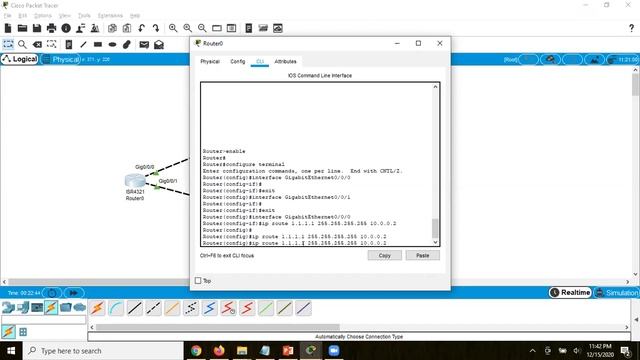The image size is (640, 360).
Task: Zoom in on the workspace
Action: click(x=173, y=28)
